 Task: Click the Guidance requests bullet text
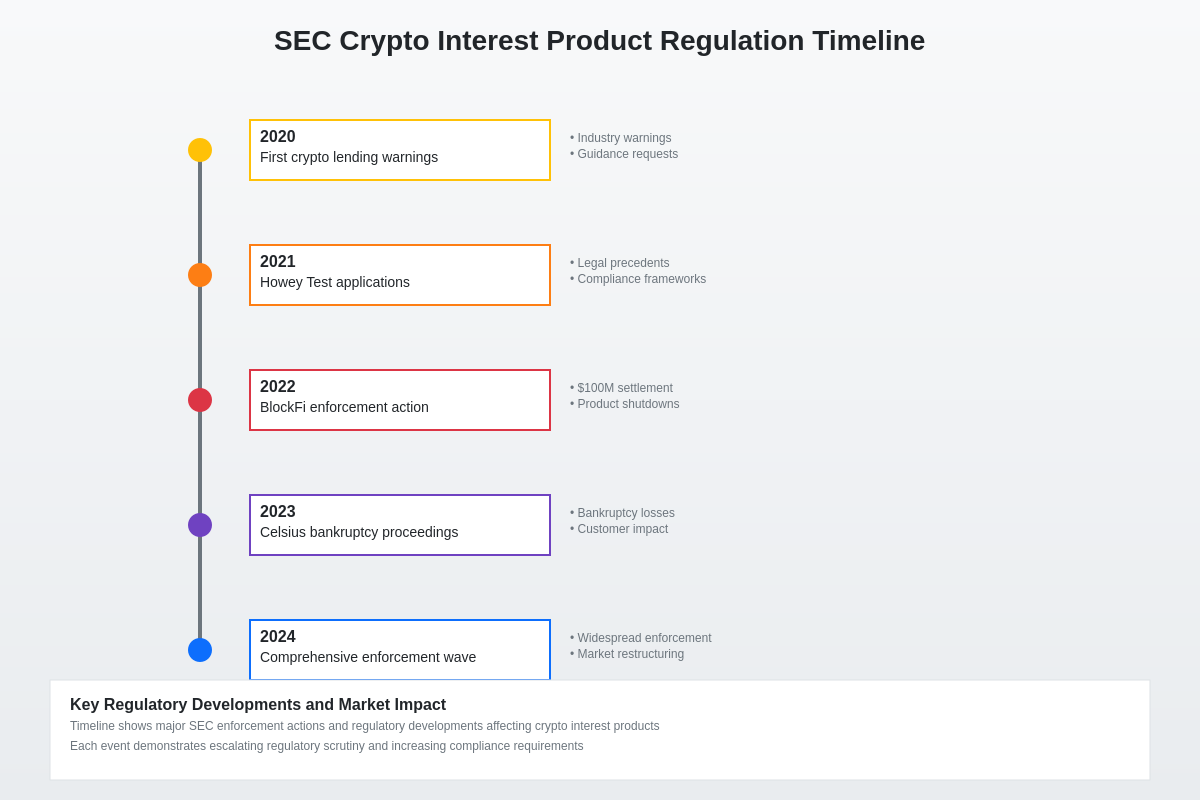[x=627, y=154]
